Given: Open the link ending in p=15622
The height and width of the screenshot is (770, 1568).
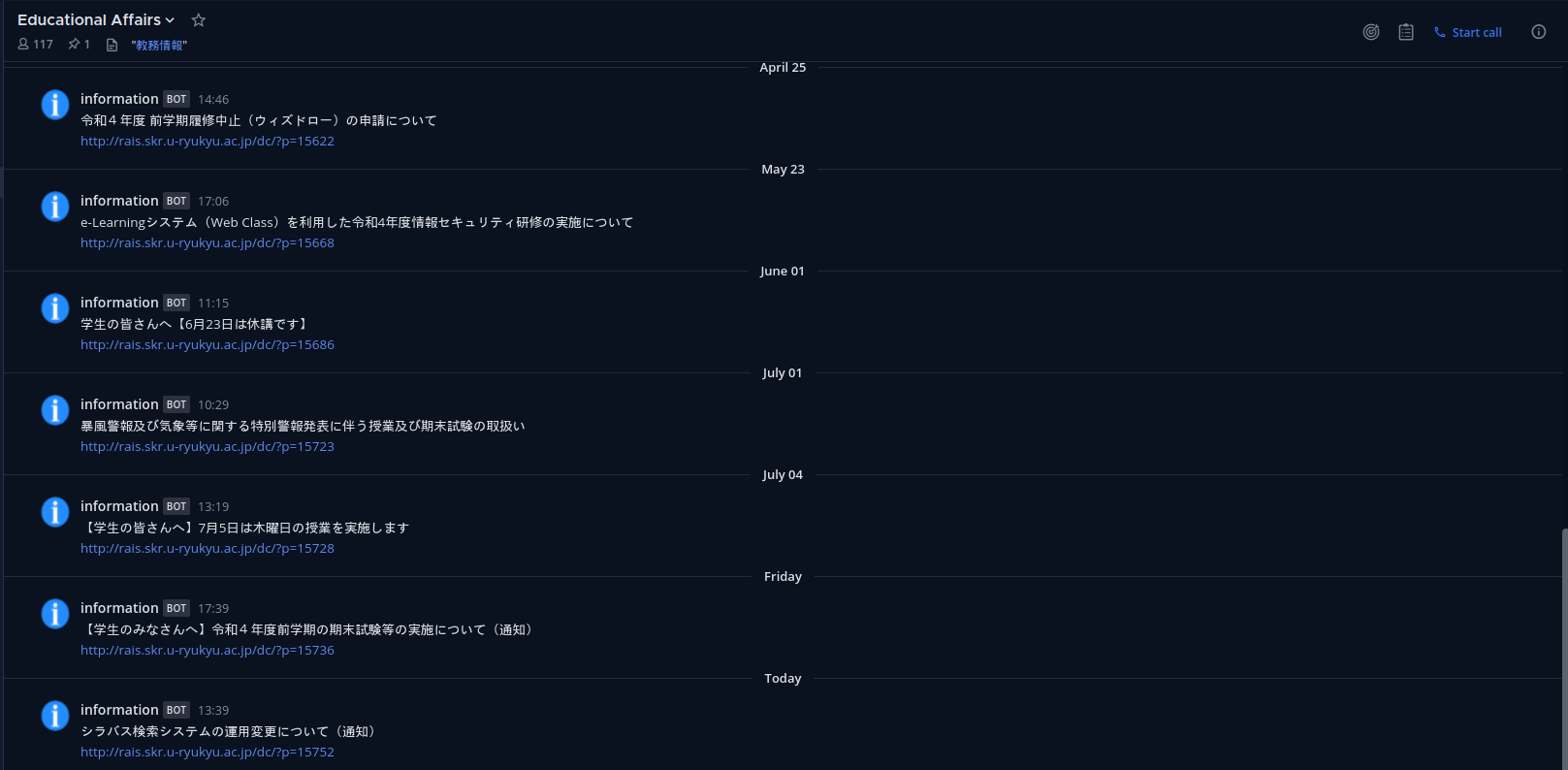Looking at the screenshot, I should click(208, 142).
